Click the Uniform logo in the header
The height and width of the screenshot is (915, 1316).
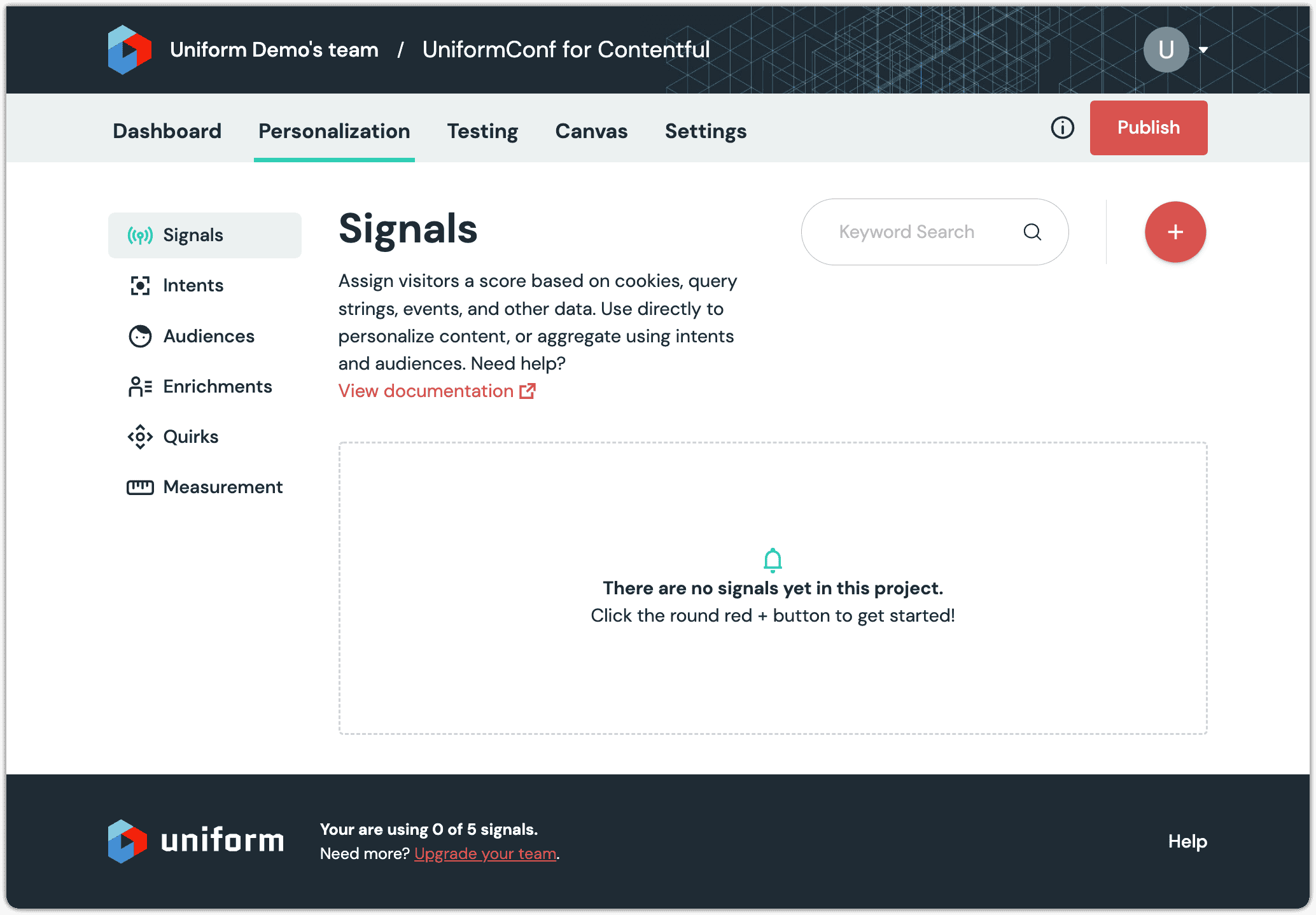130,49
